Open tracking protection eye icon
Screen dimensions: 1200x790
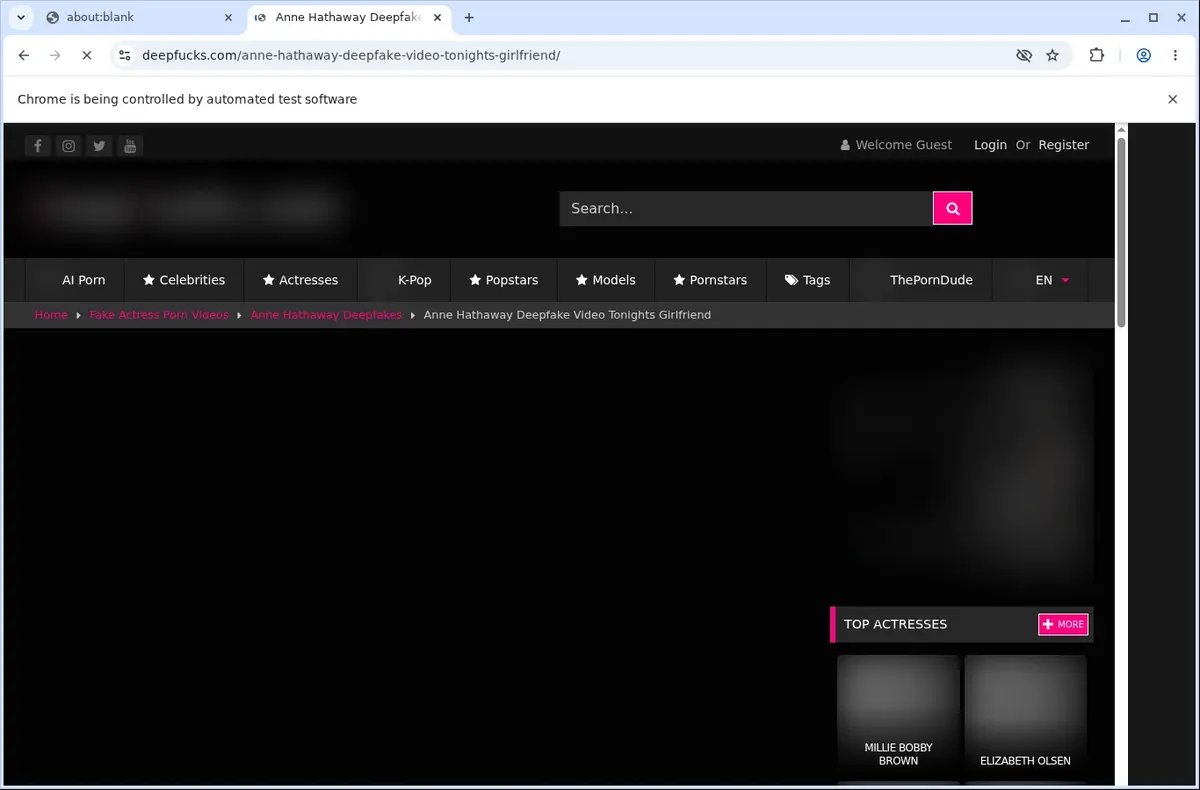tap(1024, 56)
